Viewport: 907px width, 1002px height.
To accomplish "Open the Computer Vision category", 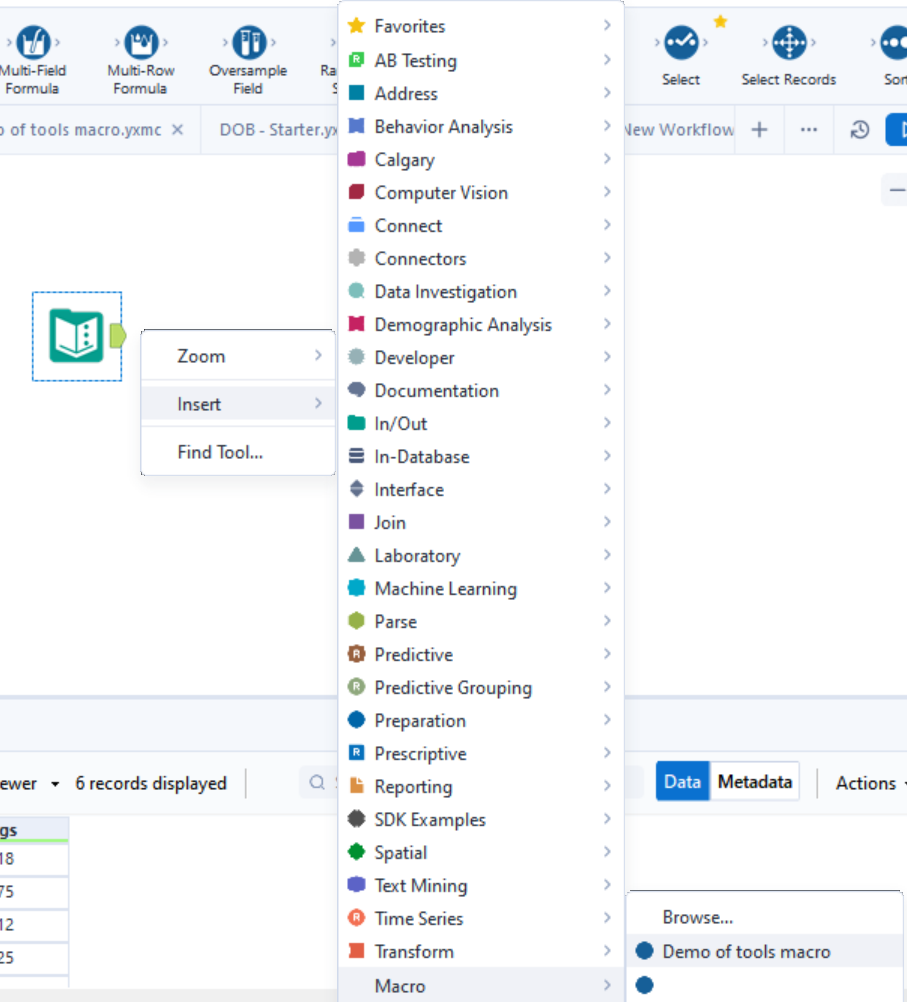I will 481,192.
